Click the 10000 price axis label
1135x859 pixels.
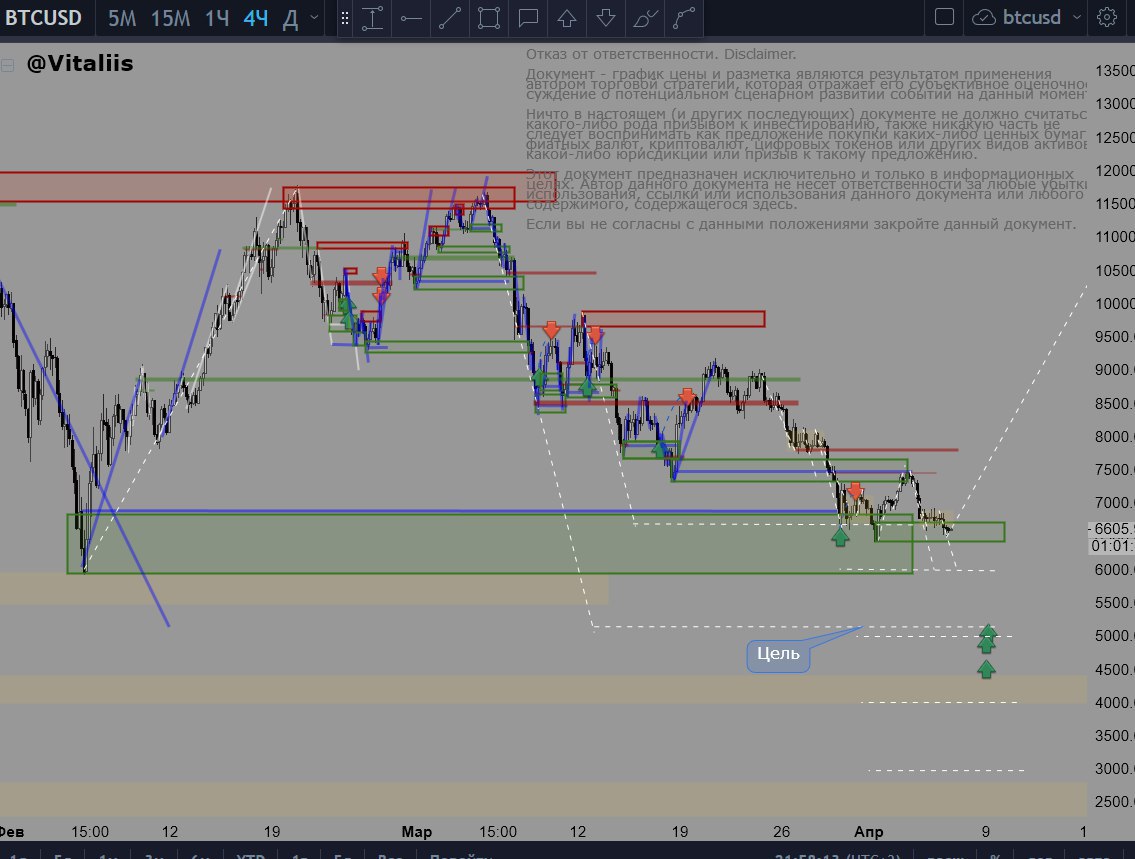(x=1115, y=304)
